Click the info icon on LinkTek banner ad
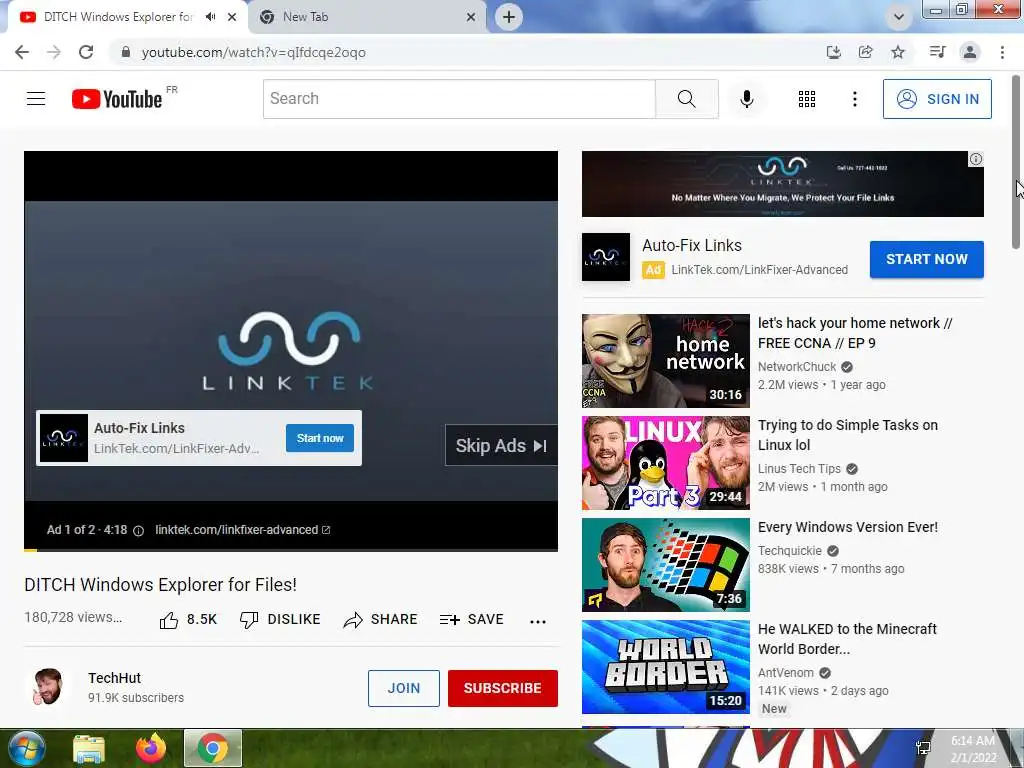This screenshot has height=768, width=1024. [975, 159]
